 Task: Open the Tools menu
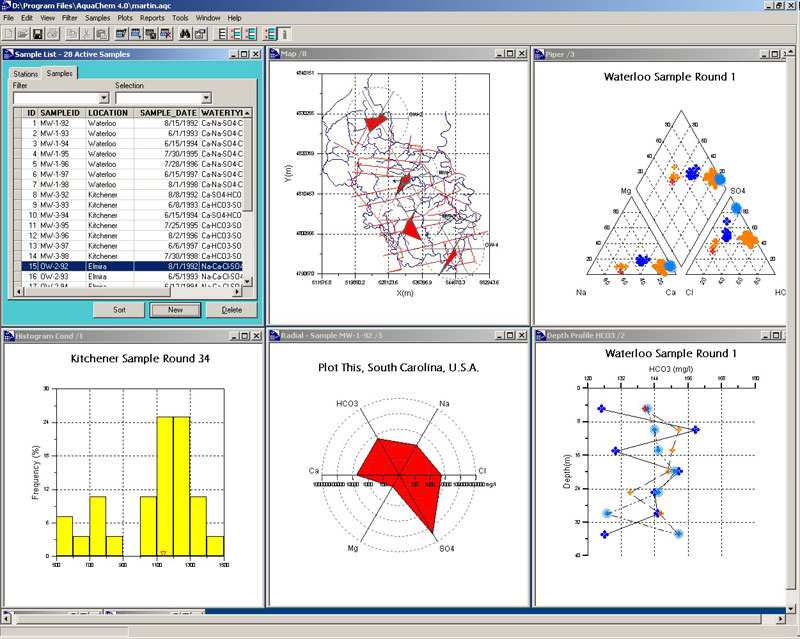coord(180,17)
